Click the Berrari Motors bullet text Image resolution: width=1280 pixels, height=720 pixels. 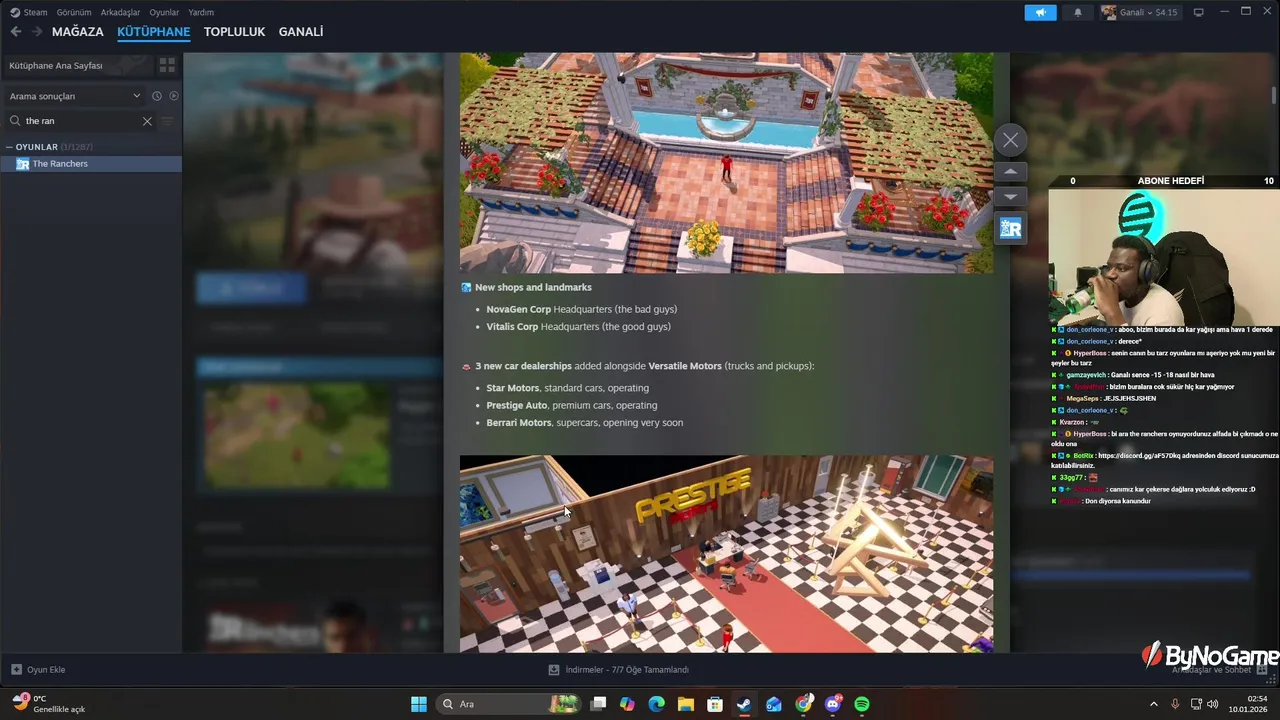tap(584, 423)
